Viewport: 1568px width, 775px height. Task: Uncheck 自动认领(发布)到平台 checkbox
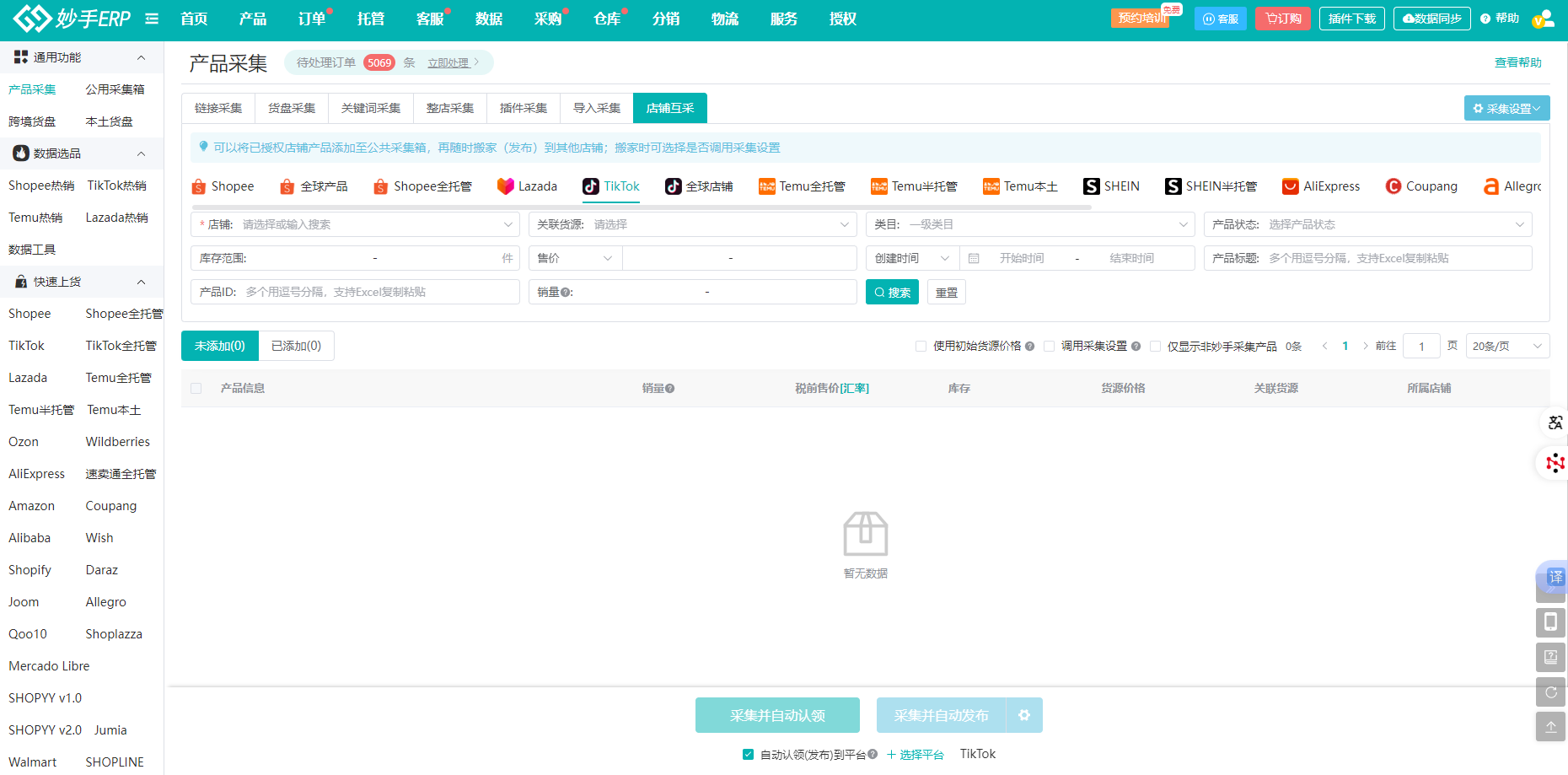point(748,755)
